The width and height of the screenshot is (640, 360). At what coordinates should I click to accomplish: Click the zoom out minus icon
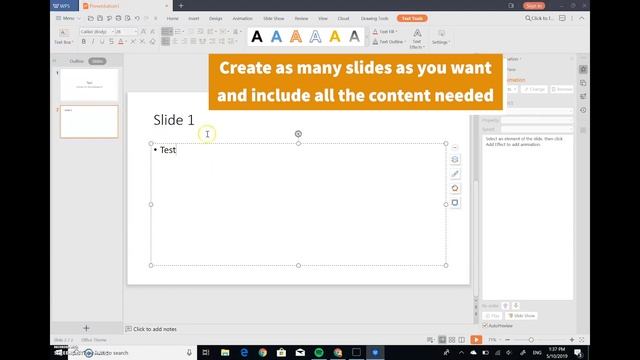click(x=507, y=340)
